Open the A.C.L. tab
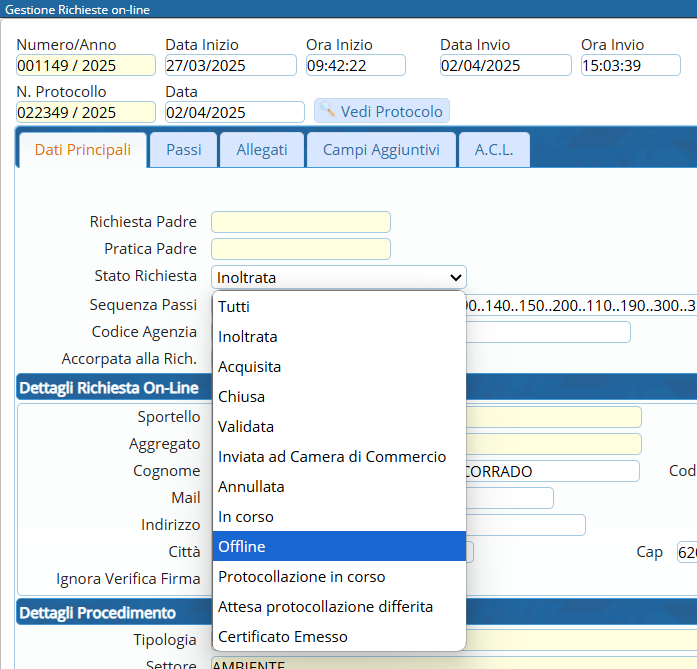The image size is (697, 669). coord(494,150)
